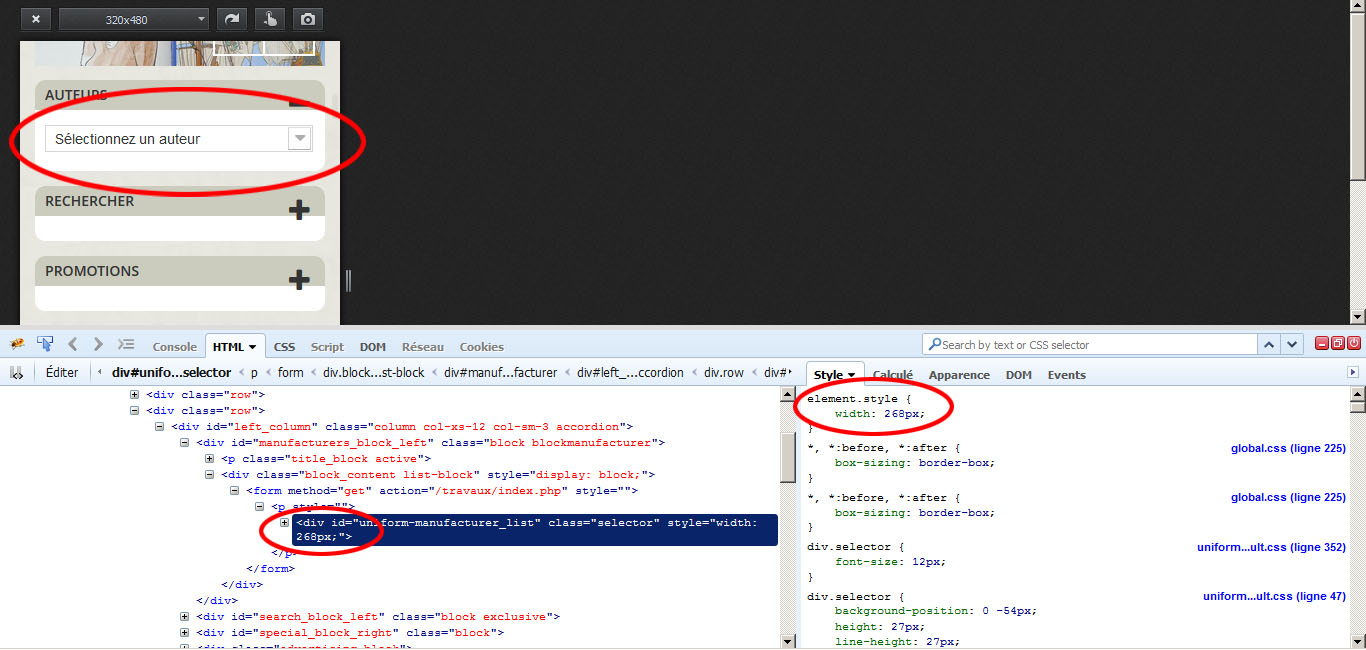The width and height of the screenshot is (1366, 650).
Task: Collapse the manufacturers_block_left div node
Action: point(185,443)
